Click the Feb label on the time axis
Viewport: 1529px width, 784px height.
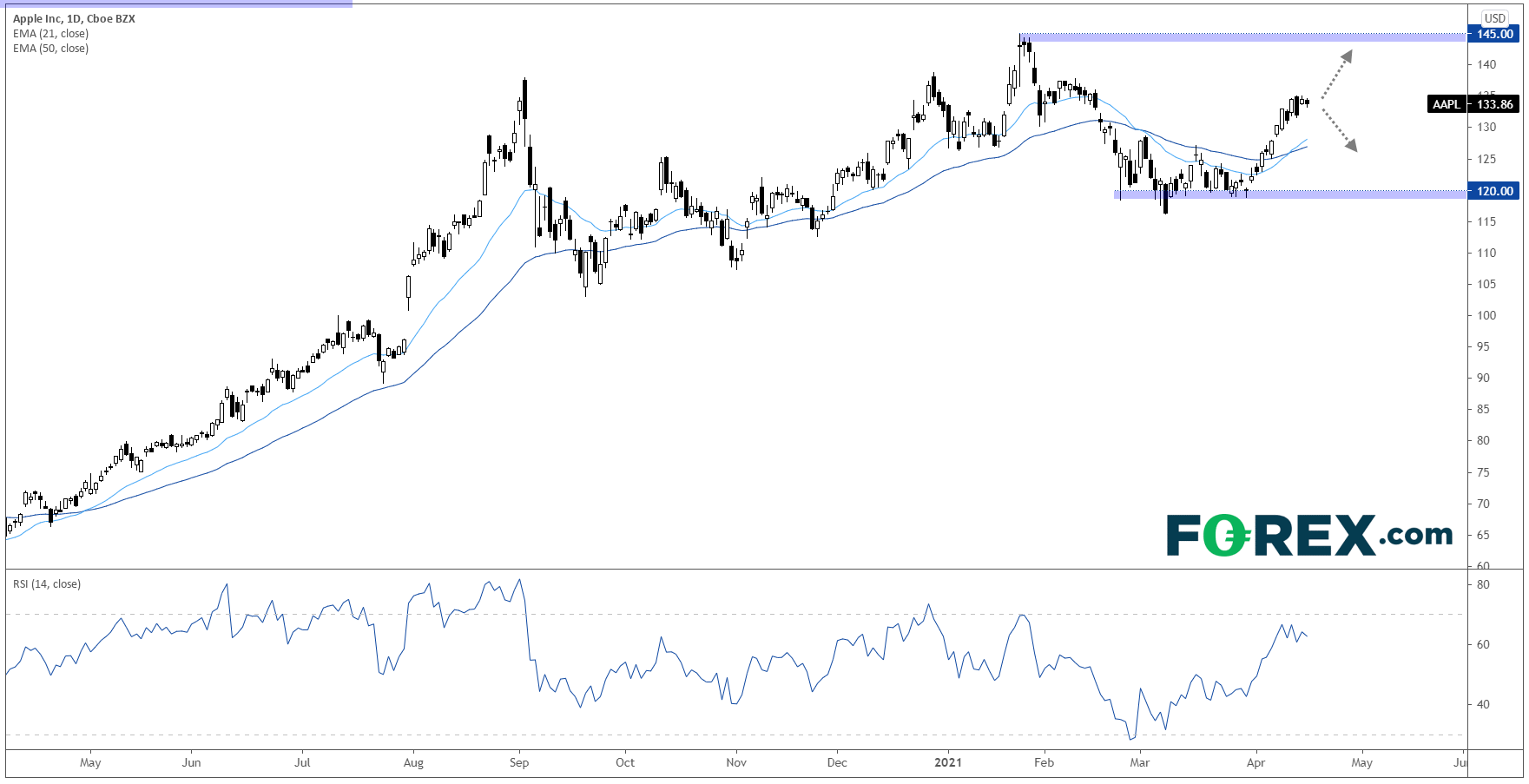coord(1045,762)
